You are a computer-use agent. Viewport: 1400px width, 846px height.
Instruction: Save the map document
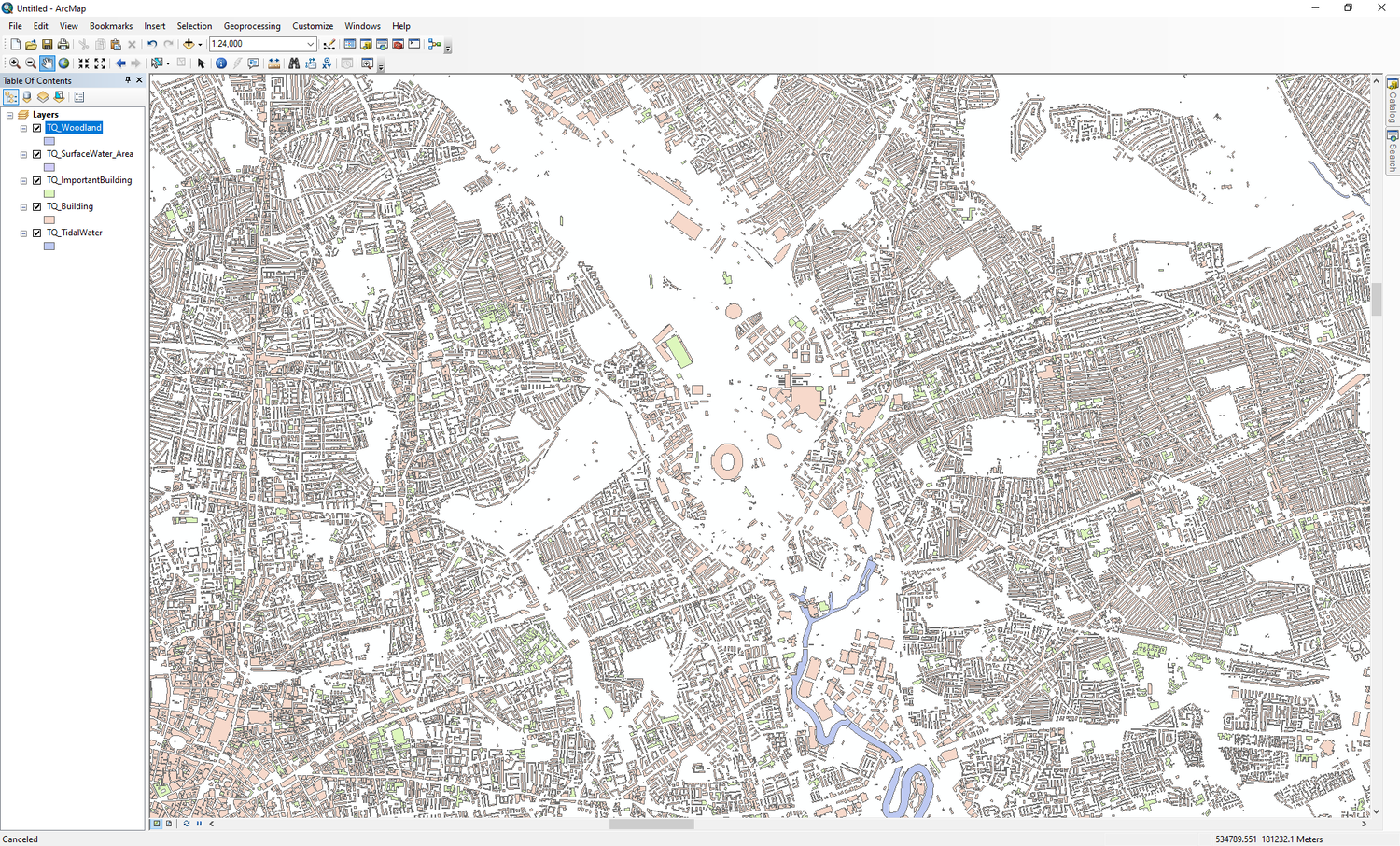[47, 44]
